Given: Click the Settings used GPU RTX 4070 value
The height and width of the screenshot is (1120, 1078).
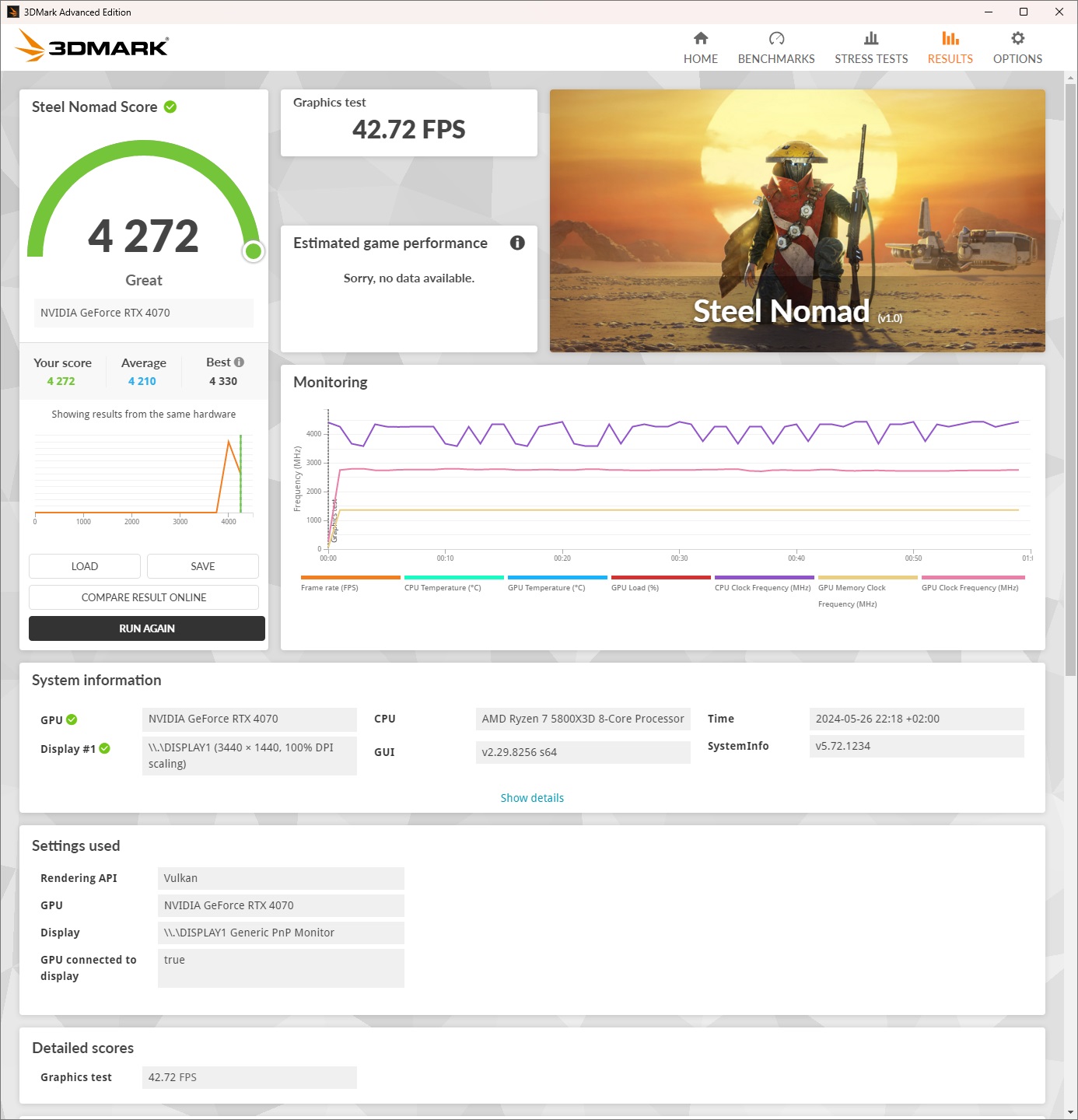Looking at the screenshot, I should (281, 905).
